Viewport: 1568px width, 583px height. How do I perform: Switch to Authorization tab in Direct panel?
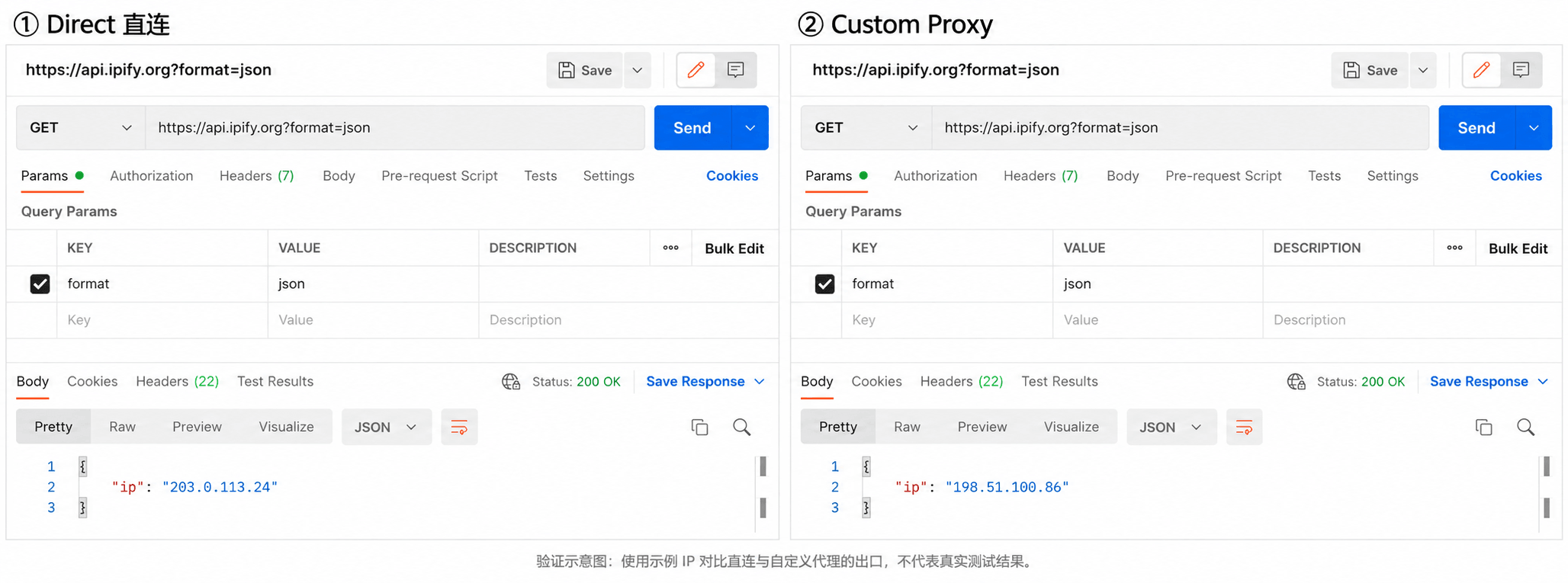pos(151,176)
